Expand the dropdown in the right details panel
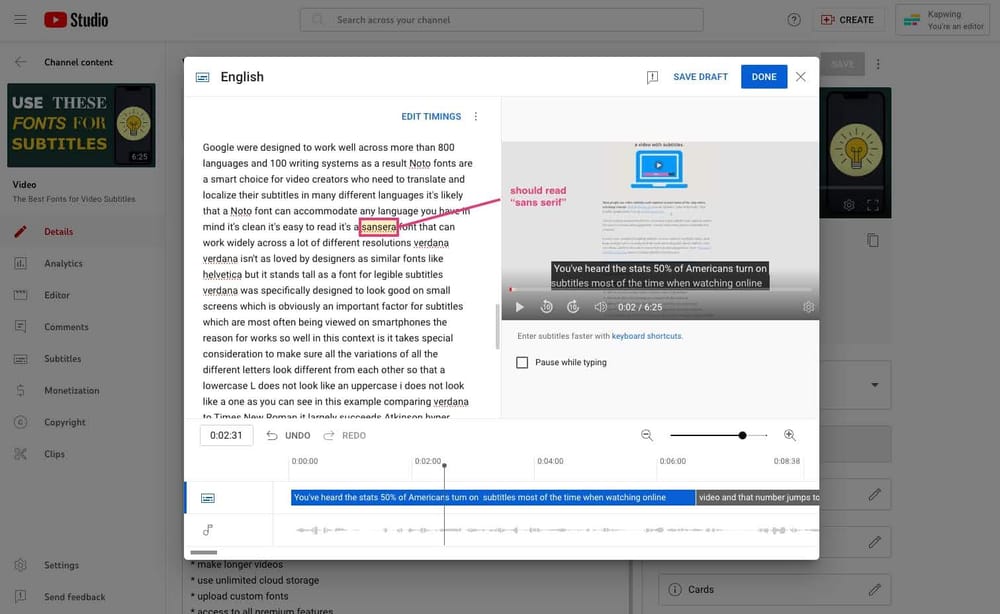This screenshot has height=614, width=1000. 875,384
